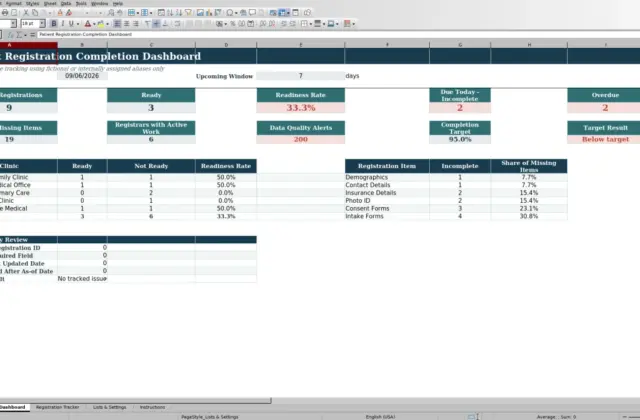
Task: Open the Data menu
Action: (x=66, y=3)
